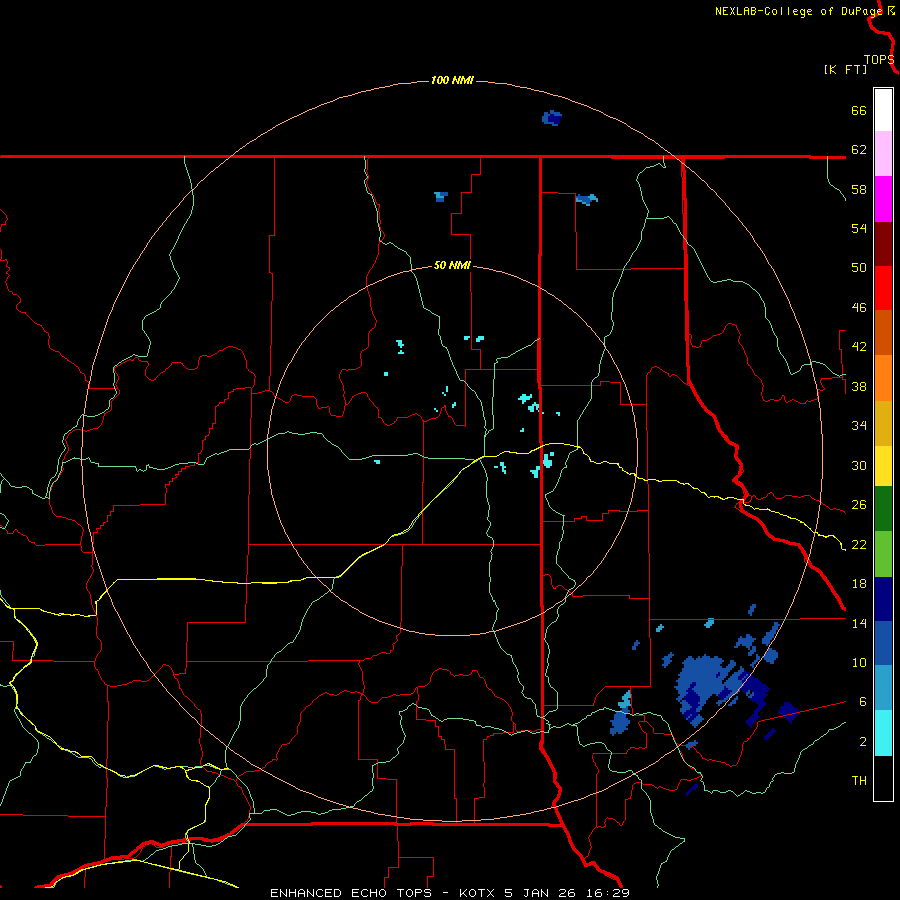Click the 42 legend value
The height and width of the screenshot is (900, 900).
pyautogui.click(x=859, y=347)
